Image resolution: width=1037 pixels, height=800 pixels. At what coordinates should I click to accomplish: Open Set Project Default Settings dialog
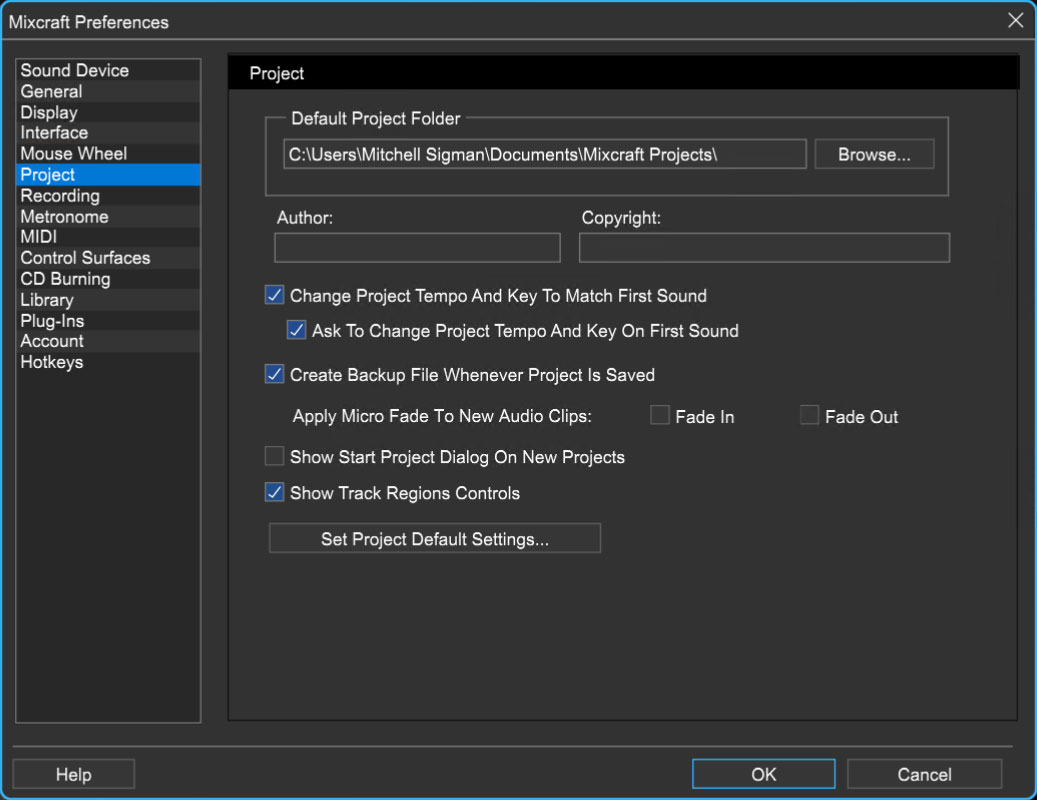[x=435, y=538]
